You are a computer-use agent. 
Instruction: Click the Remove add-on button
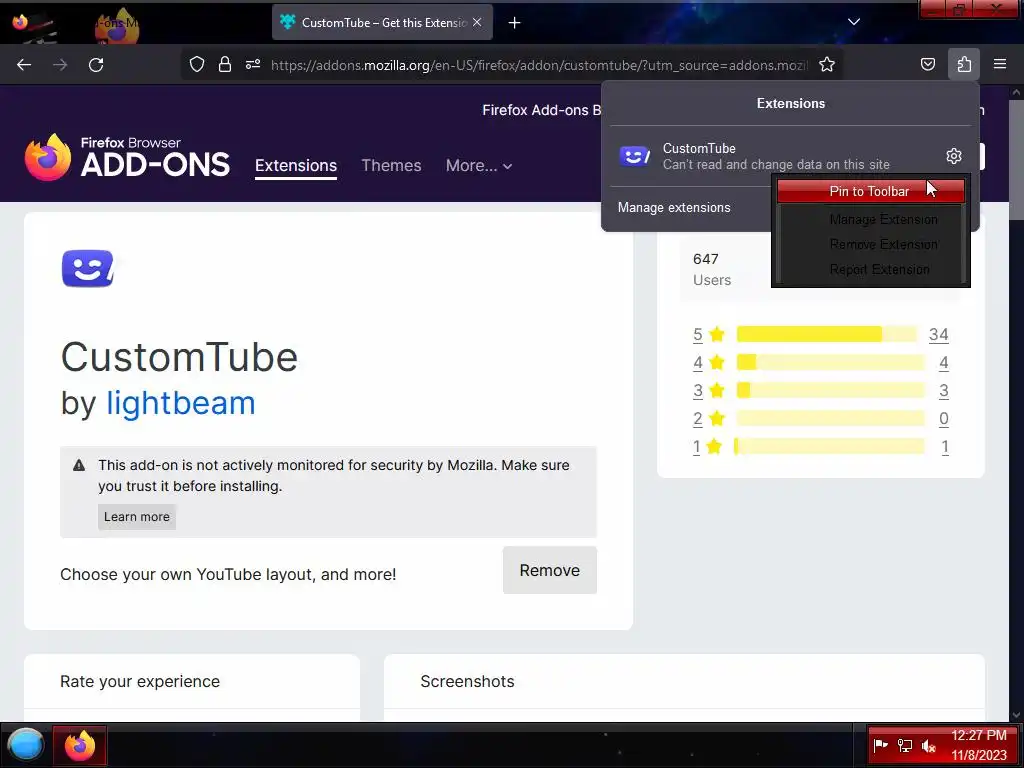tap(549, 570)
